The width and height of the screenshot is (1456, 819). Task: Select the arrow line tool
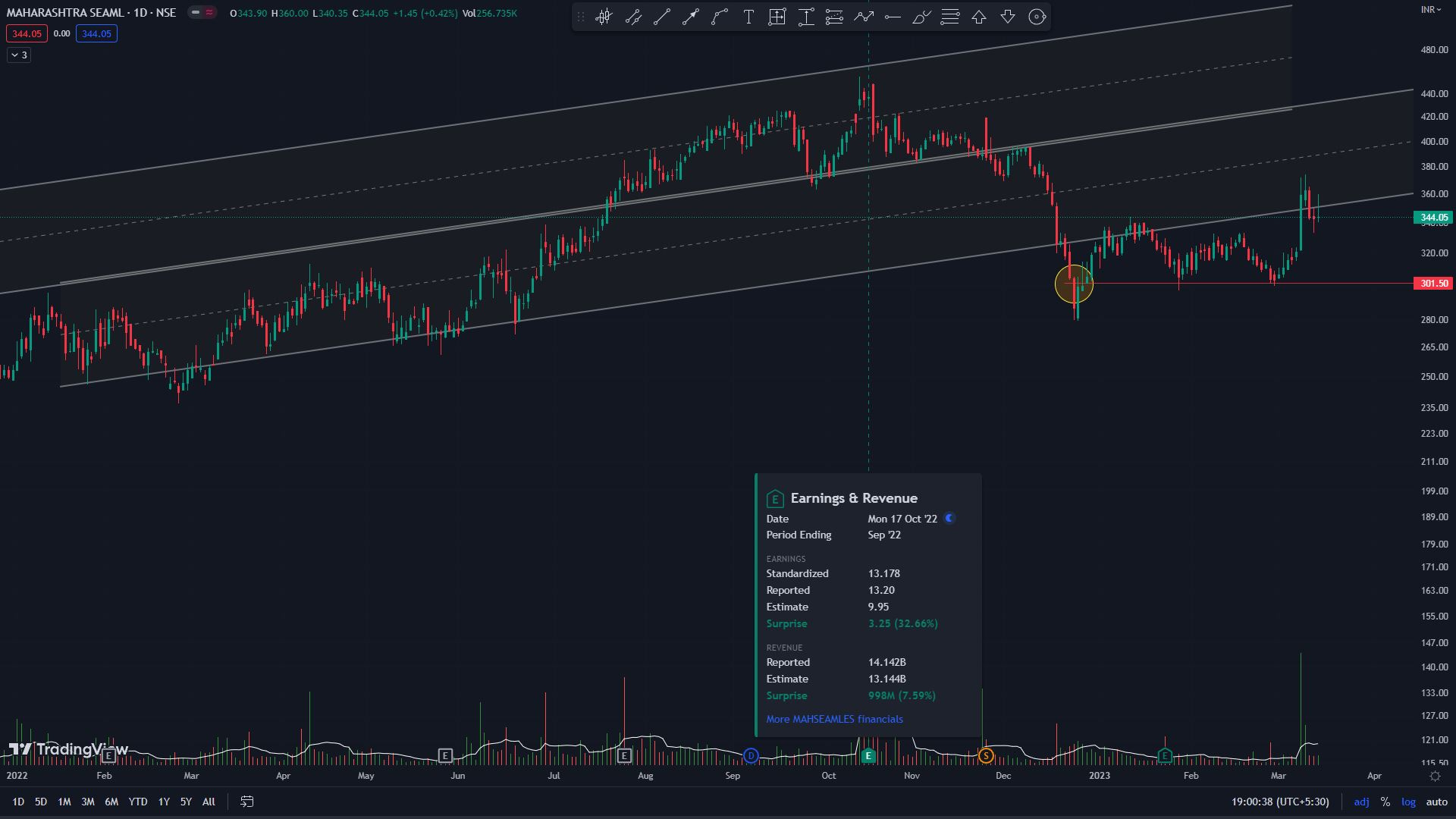(x=690, y=17)
